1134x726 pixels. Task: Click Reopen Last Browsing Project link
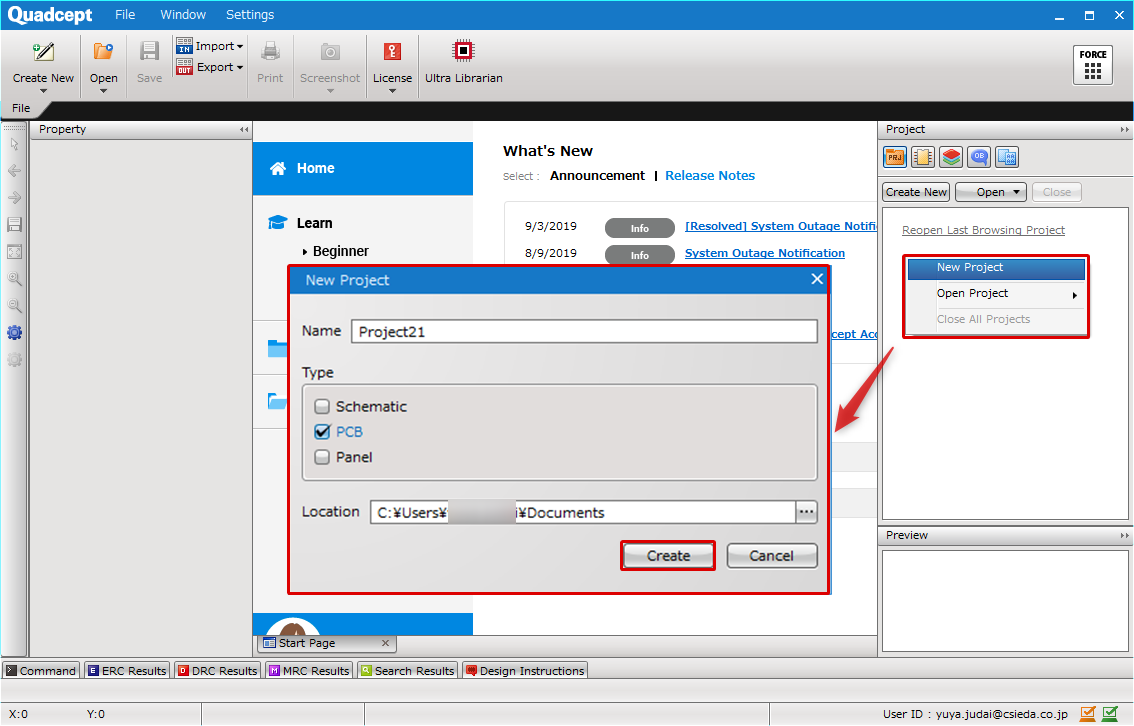click(984, 230)
